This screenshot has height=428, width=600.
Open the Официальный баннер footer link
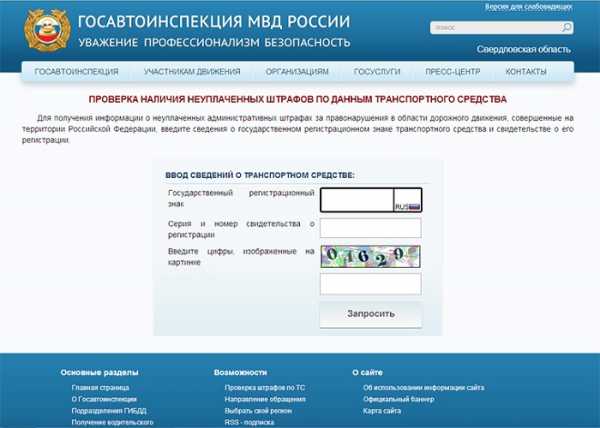coord(398,399)
